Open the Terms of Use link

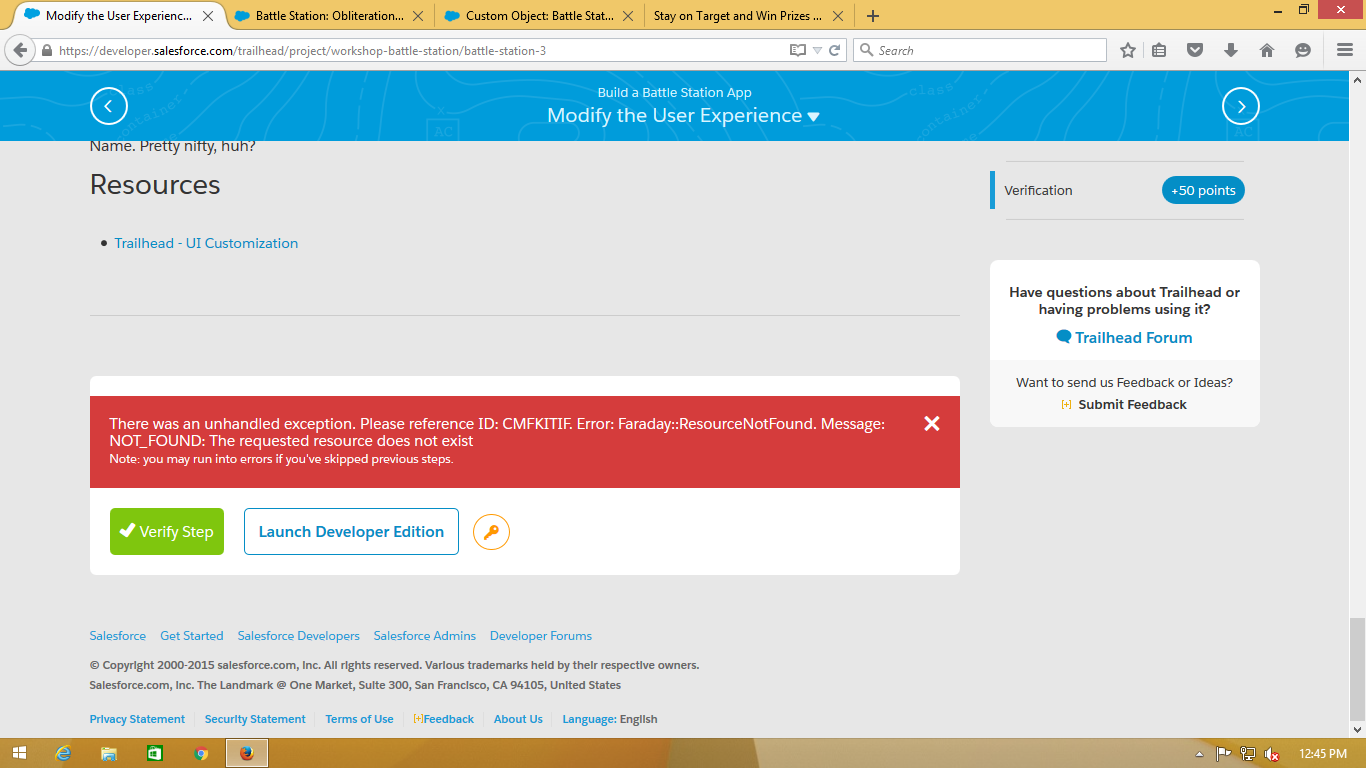pos(359,719)
